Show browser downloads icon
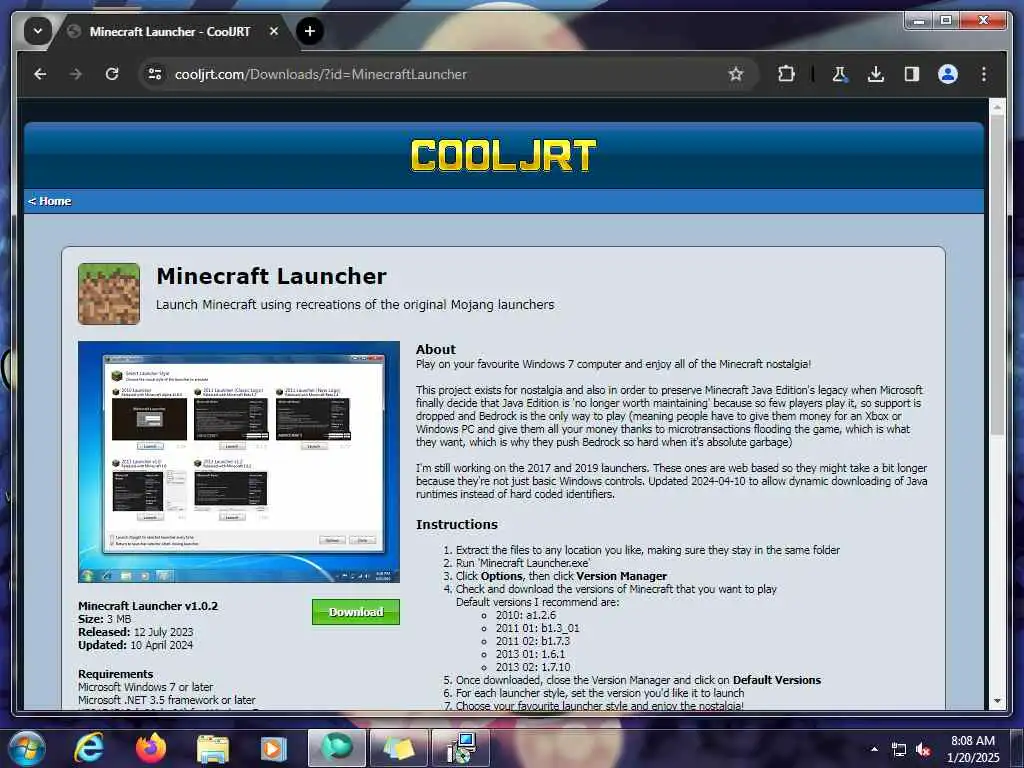This screenshot has width=1024, height=768. pos(876,74)
